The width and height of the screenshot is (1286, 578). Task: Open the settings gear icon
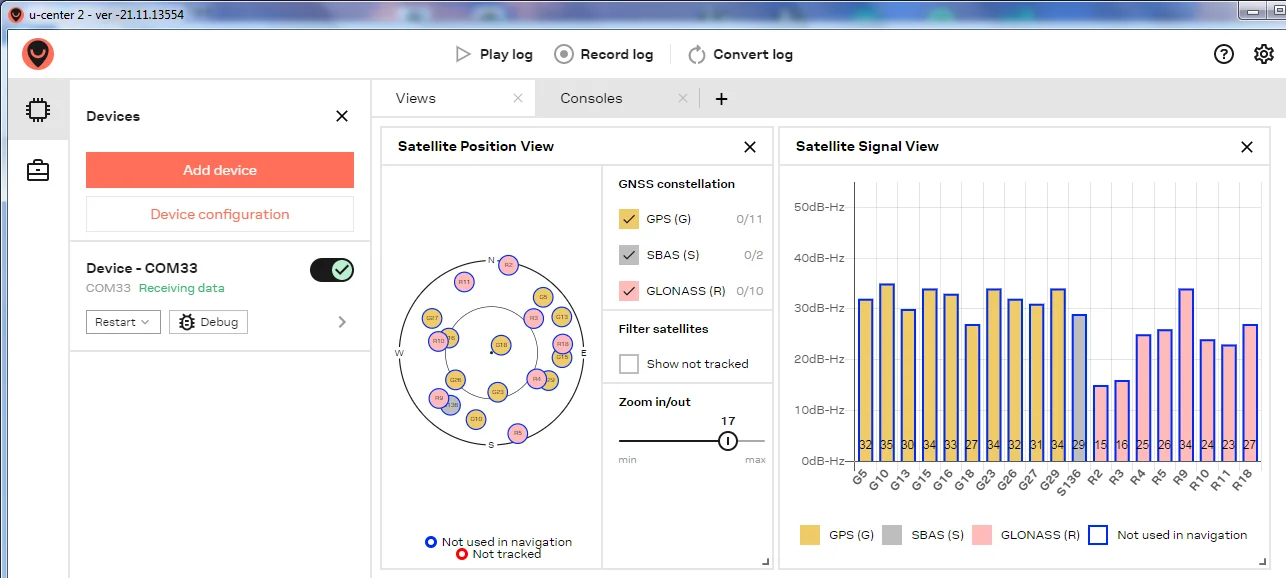click(1264, 54)
